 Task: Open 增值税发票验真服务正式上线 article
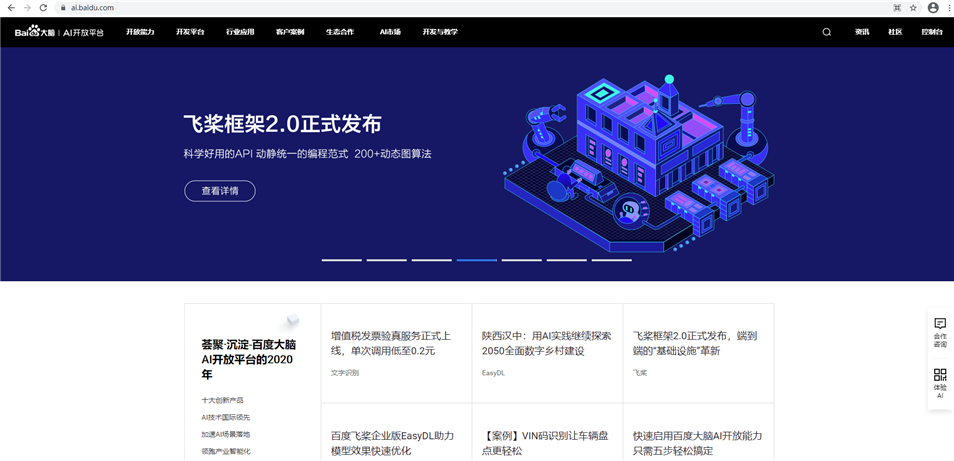click(x=391, y=343)
